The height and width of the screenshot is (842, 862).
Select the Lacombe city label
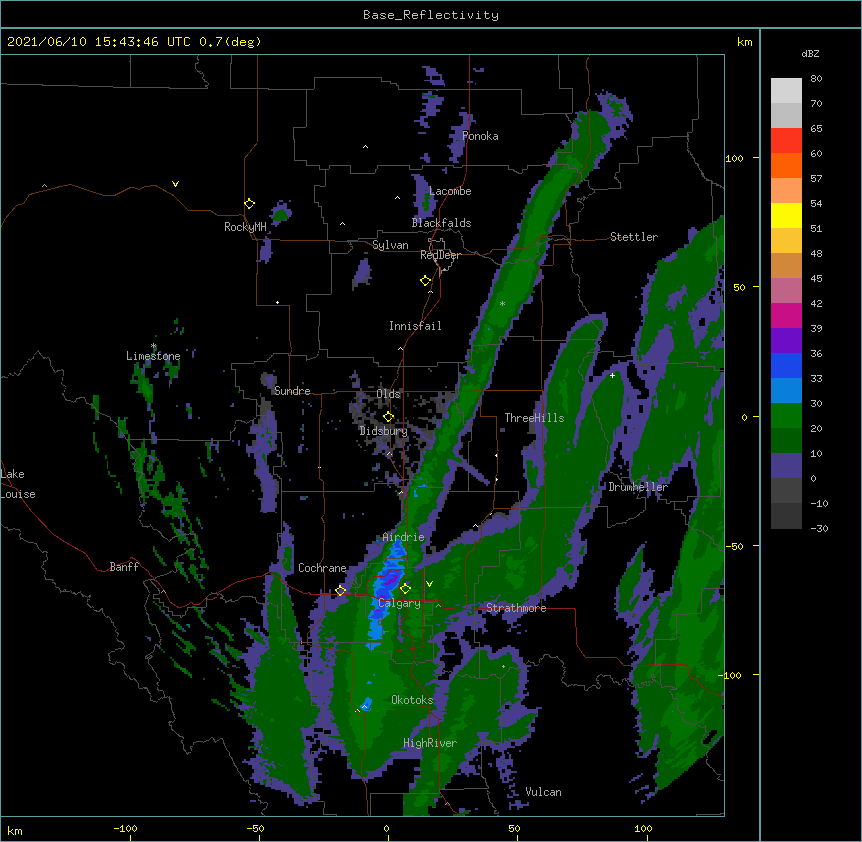[450, 191]
